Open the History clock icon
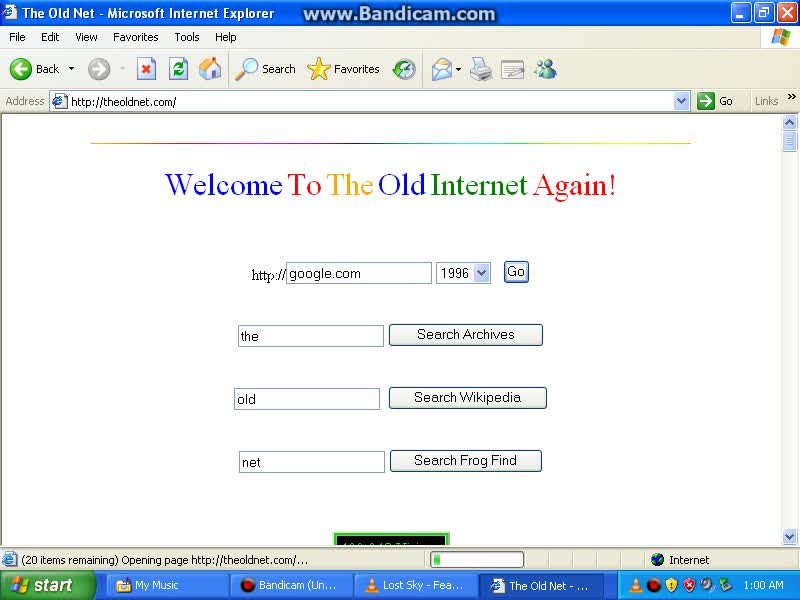This screenshot has width=800, height=600. tap(404, 69)
